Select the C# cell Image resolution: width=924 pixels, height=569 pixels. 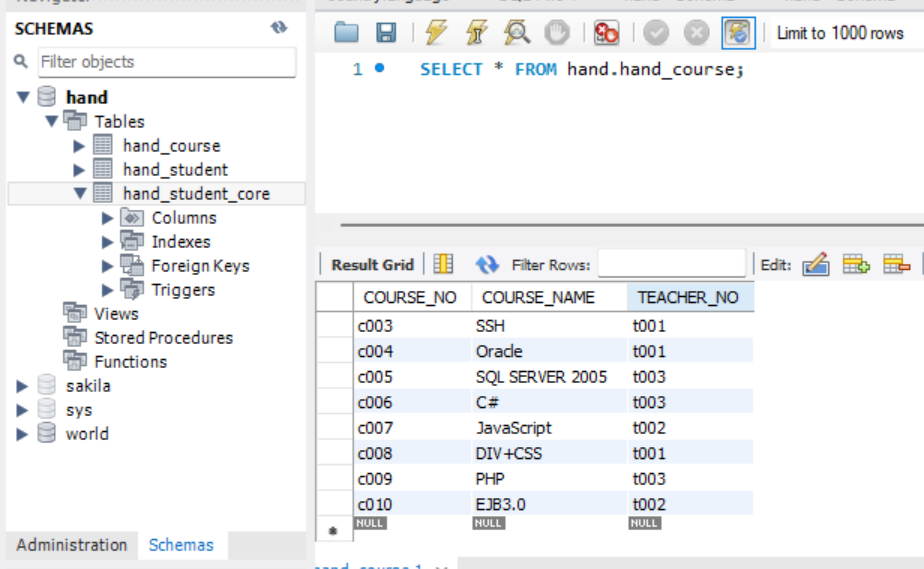point(549,402)
